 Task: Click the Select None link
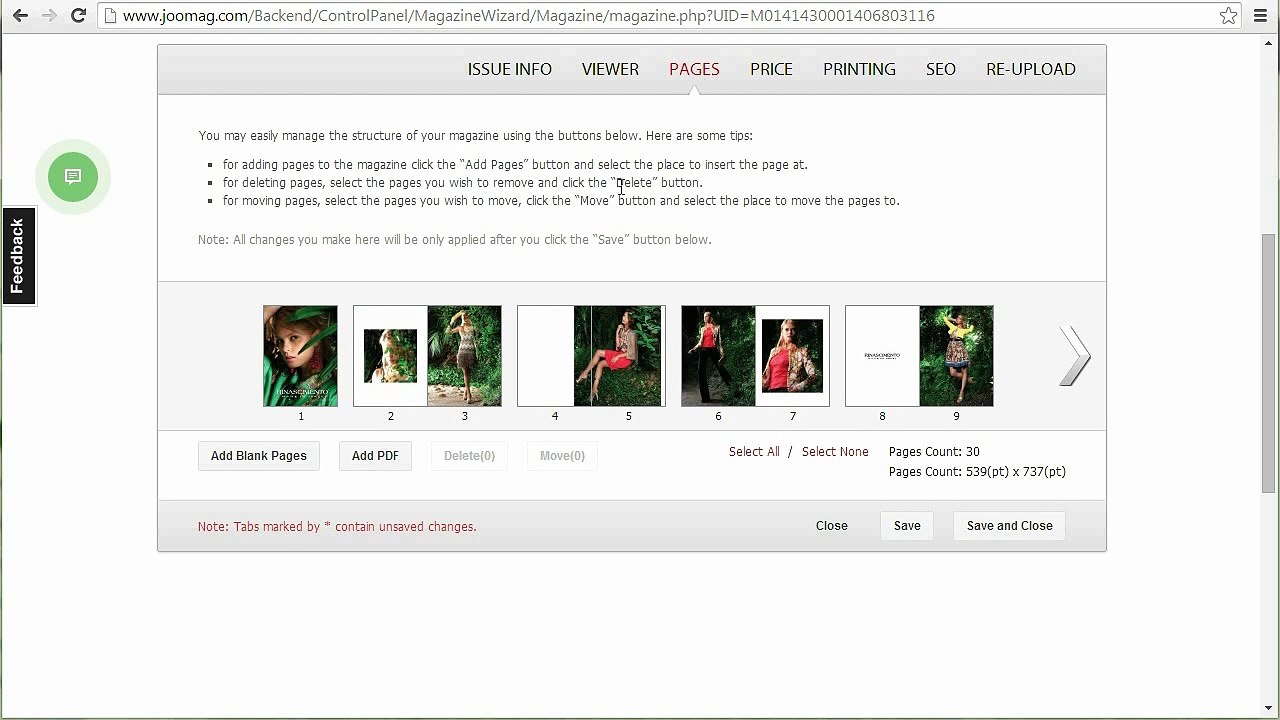click(835, 452)
